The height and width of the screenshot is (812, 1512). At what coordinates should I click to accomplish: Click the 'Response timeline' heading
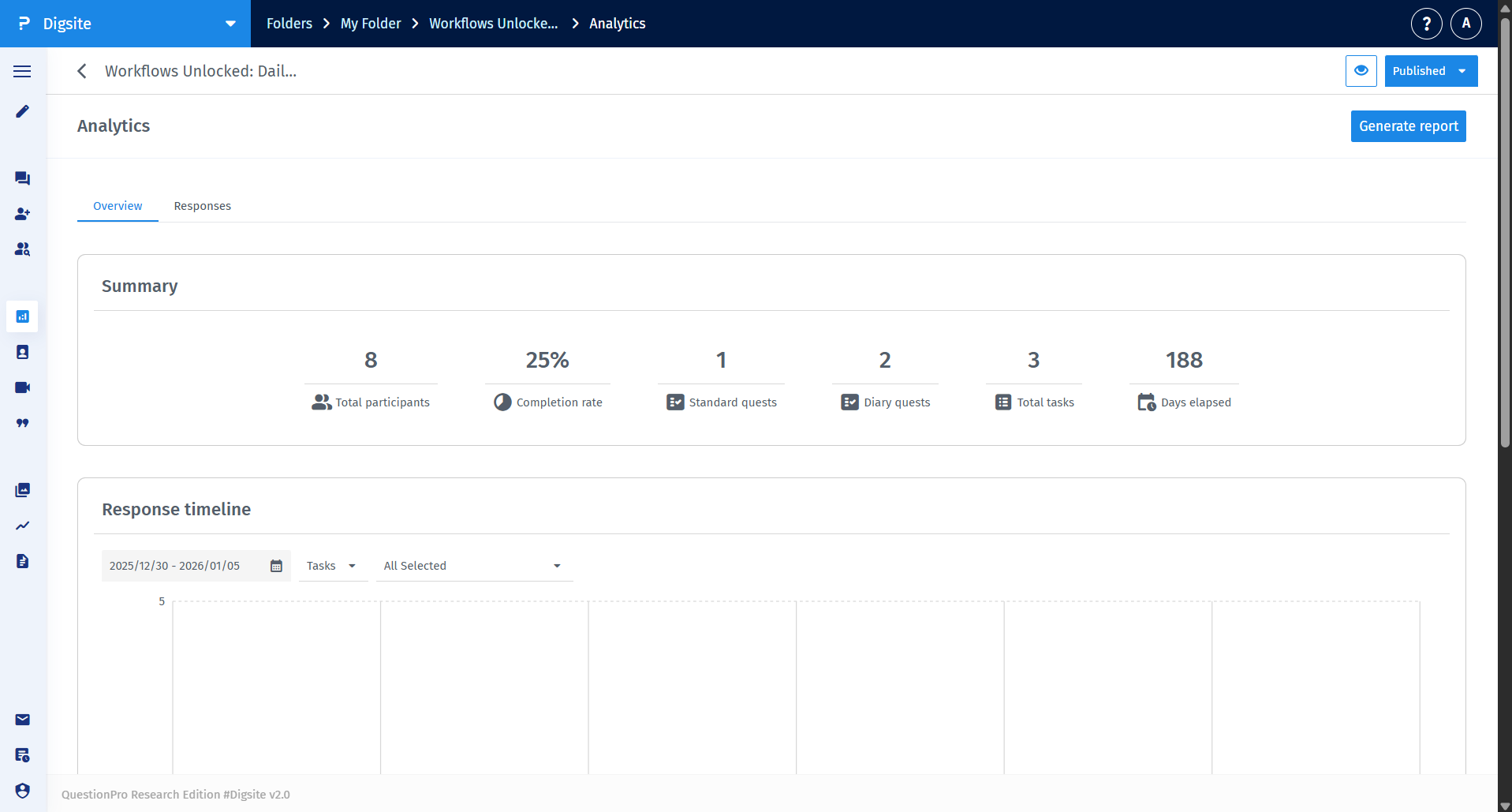[x=176, y=510]
